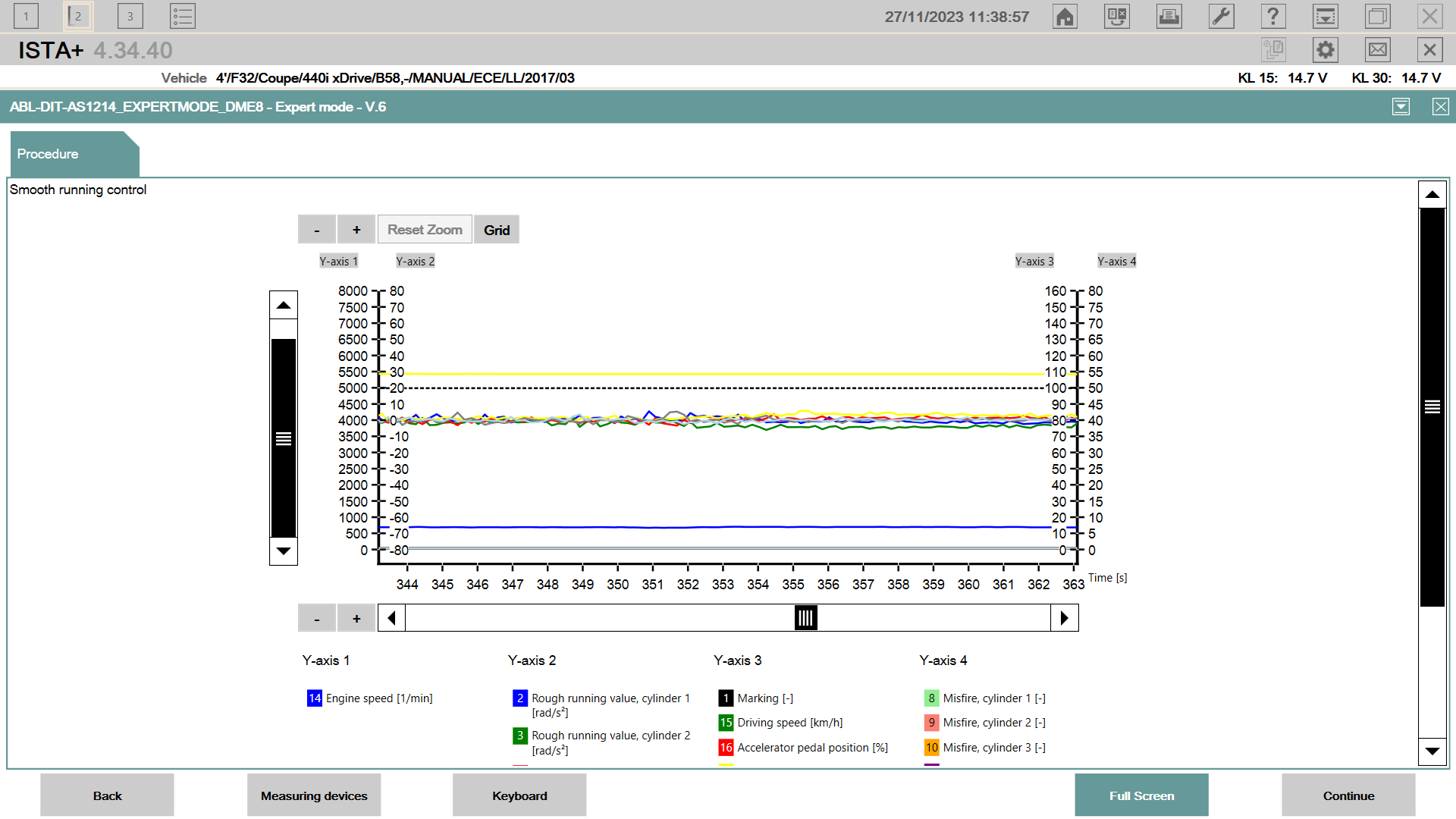Click the time axis slider handle
The height and width of the screenshot is (819, 1456).
point(805,618)
